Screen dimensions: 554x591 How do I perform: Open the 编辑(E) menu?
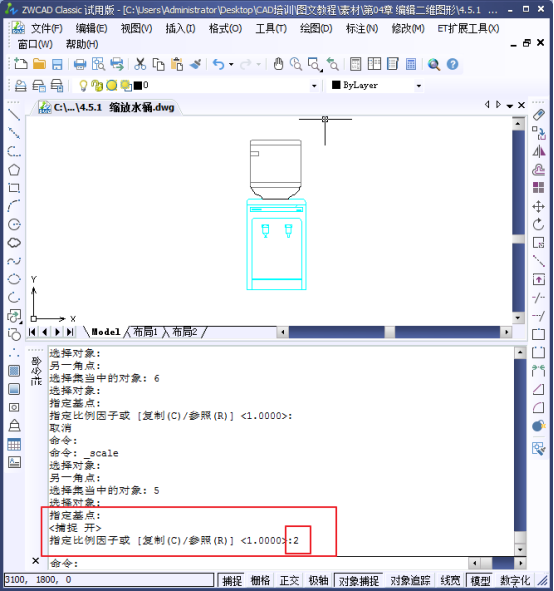coord(92,28)
